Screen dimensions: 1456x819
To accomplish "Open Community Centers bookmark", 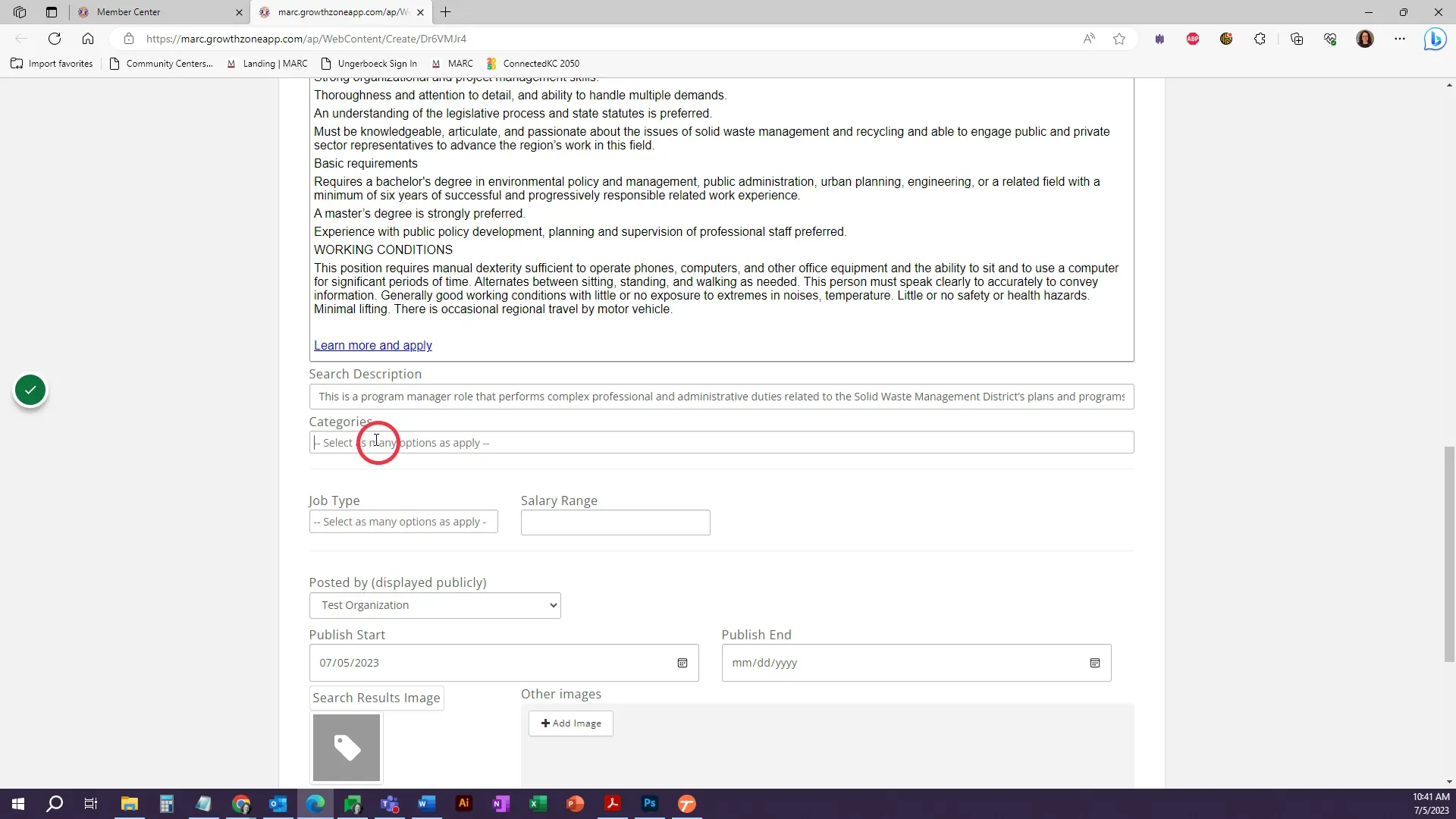I will pyautogui.click(x=162, y=64).
